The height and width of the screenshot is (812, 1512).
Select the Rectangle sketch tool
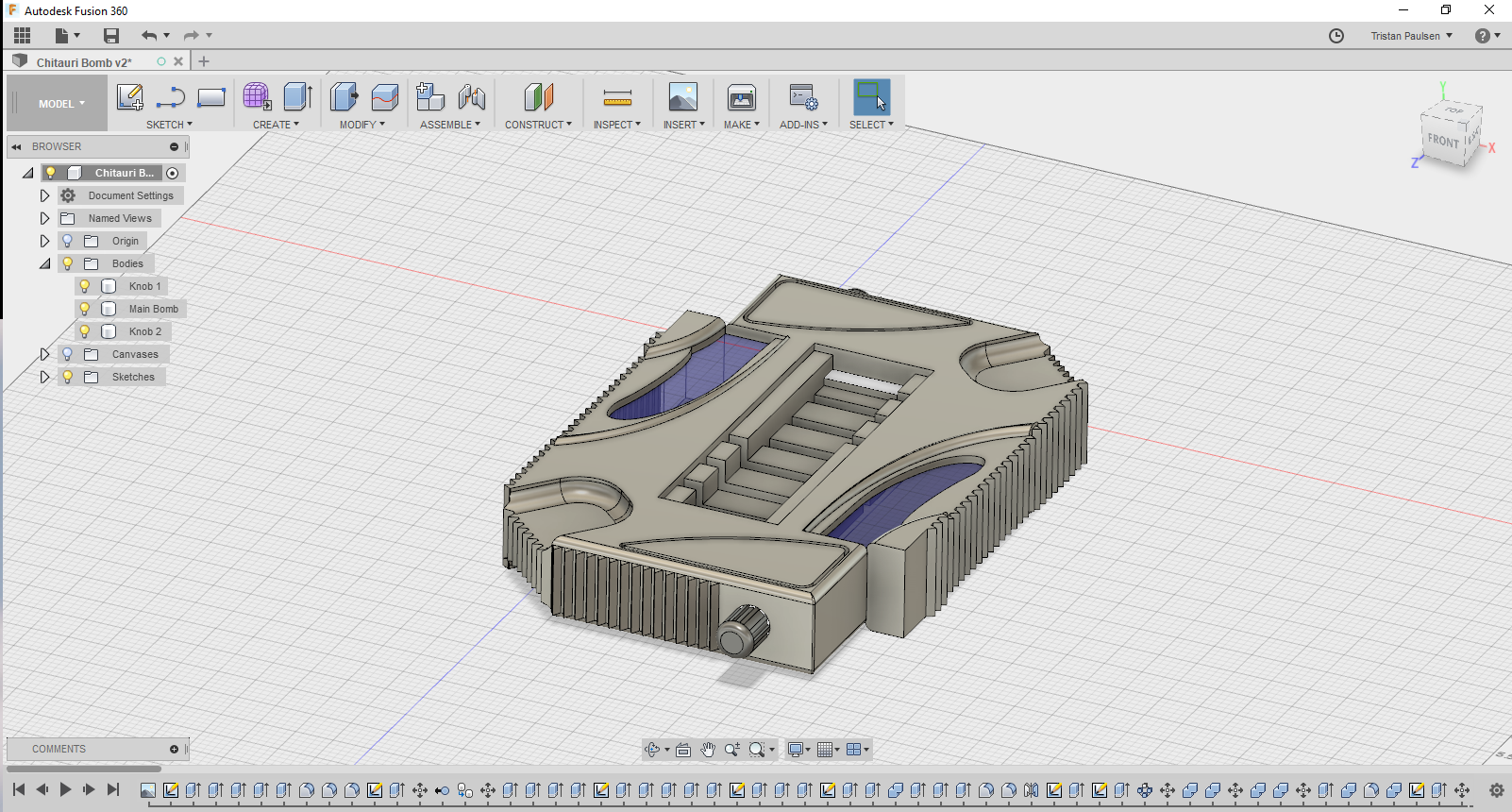(x=211, y=97)
